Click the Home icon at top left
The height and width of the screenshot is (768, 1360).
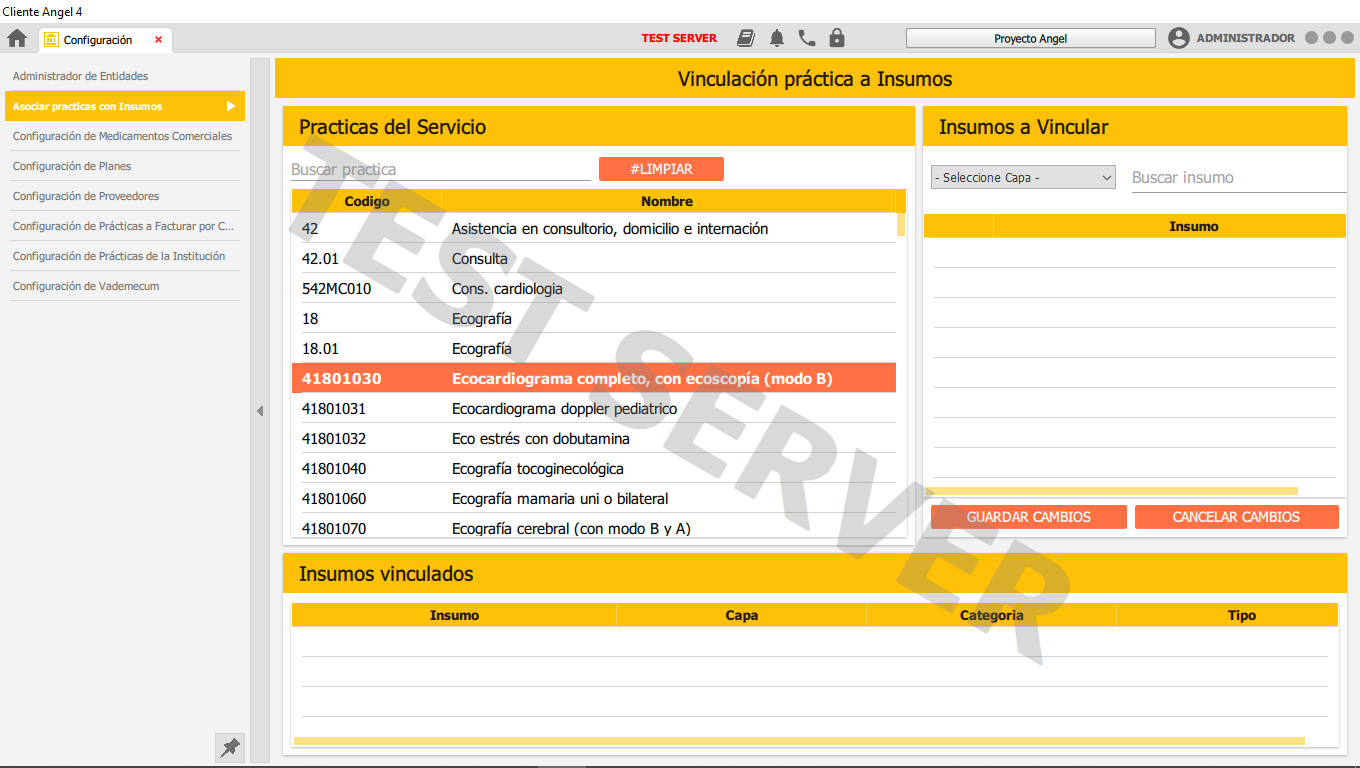click(x=16, y=37)
